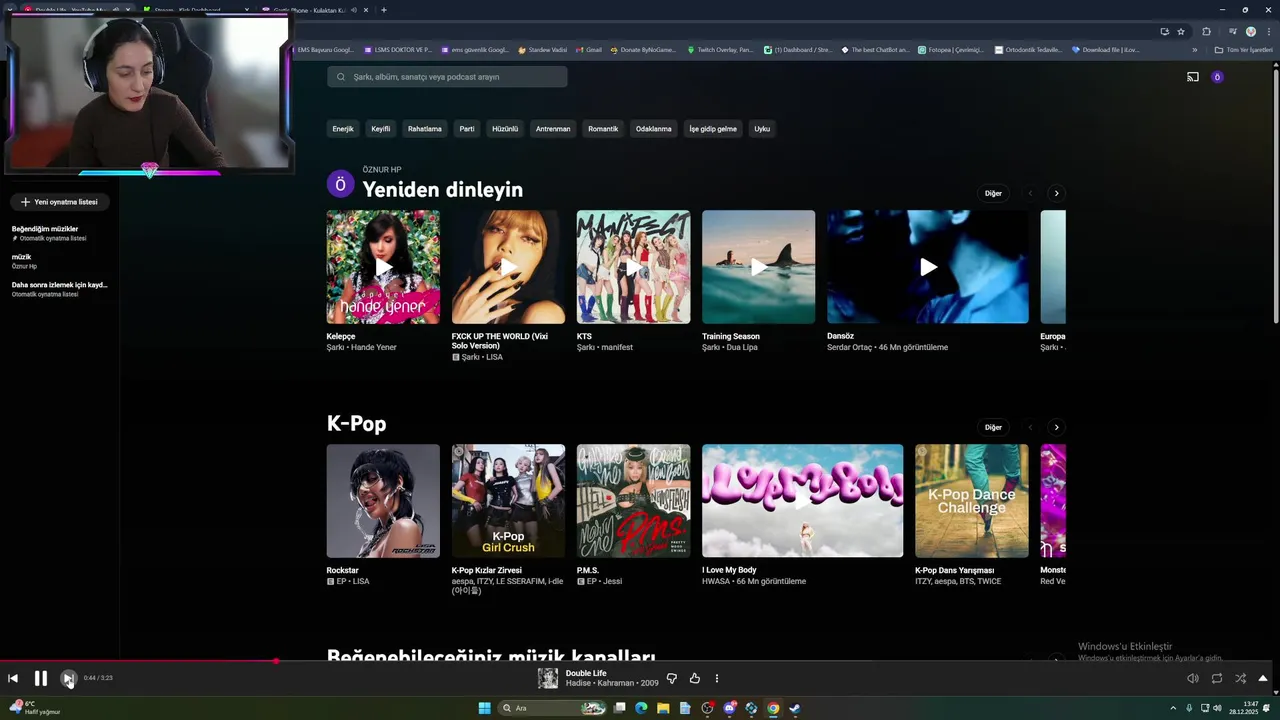This screenshot has height=720, width=1280.
Task: Skip to the next track
Action: (68, 678)
